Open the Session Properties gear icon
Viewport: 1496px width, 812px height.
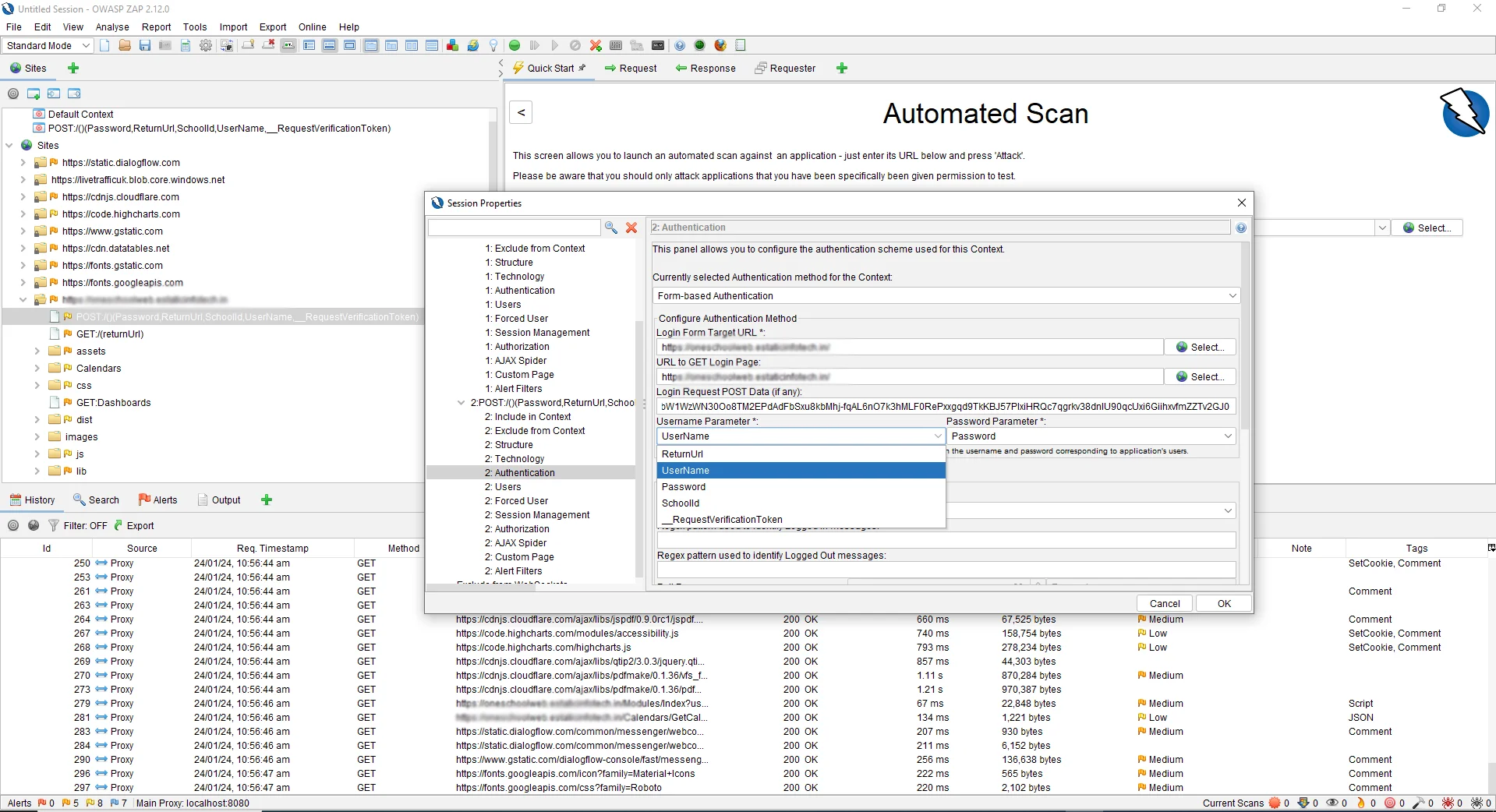205,45
